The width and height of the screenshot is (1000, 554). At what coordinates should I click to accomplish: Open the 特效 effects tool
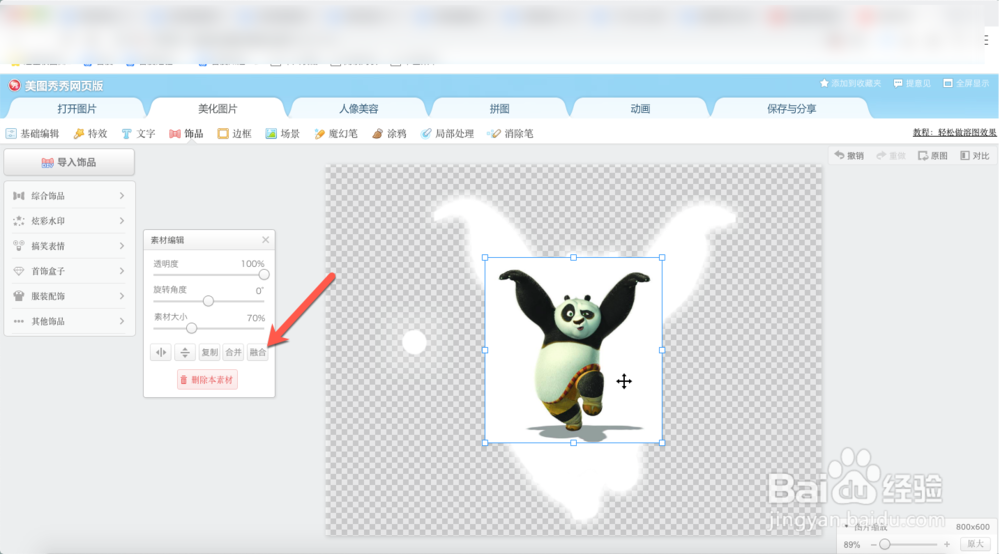pyautogui.click(x=90, y=134)
